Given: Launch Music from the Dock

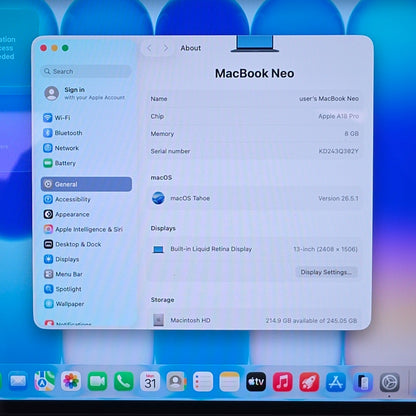Looking at the screenshot, I should click(x=283, y=382).
